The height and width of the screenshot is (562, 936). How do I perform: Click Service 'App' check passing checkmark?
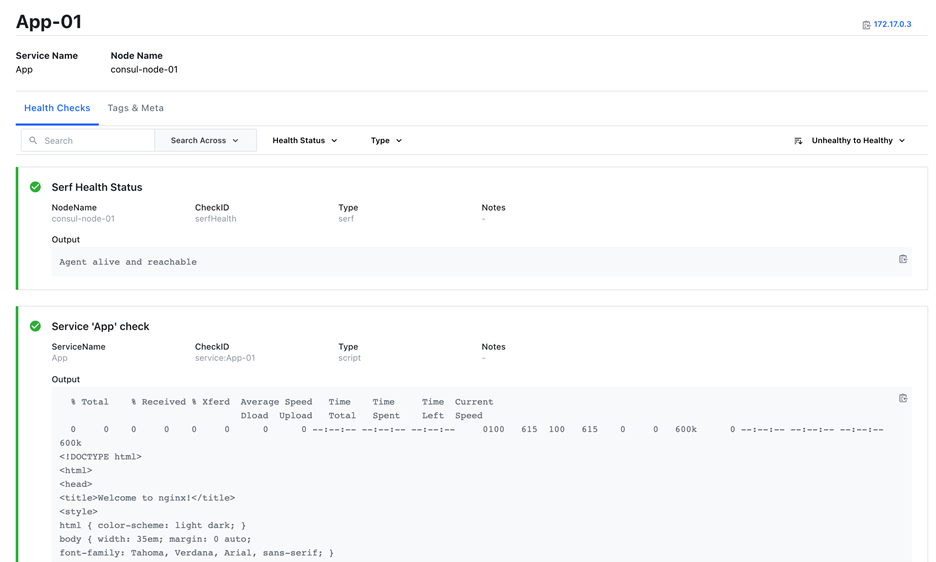36,326
